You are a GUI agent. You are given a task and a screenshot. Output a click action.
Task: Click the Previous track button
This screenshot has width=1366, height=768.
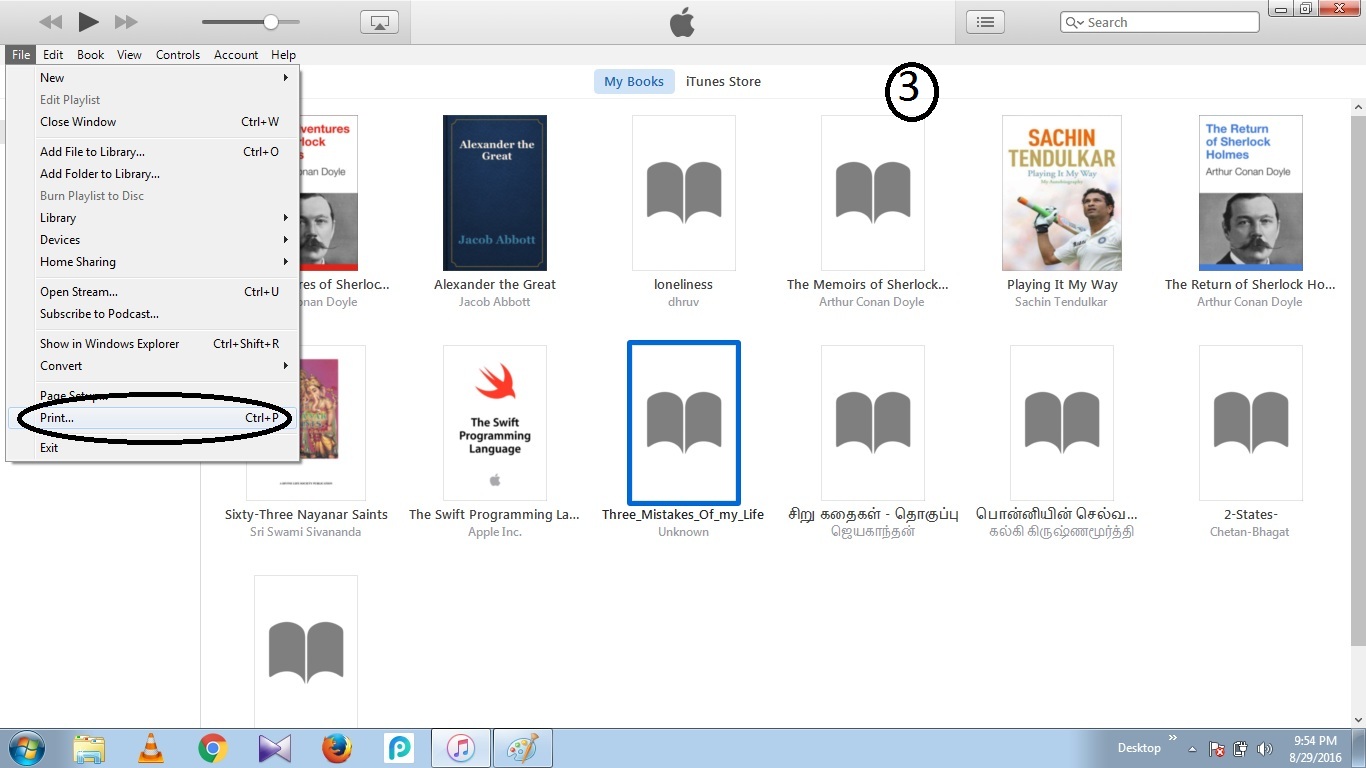pos(50,22)
